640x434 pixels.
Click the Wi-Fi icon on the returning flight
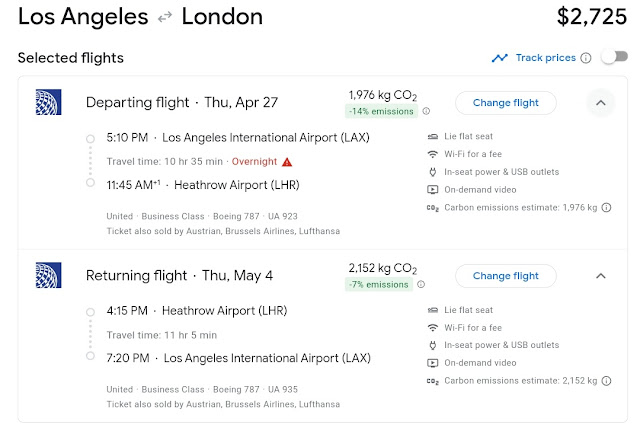(x=432, y=327)
